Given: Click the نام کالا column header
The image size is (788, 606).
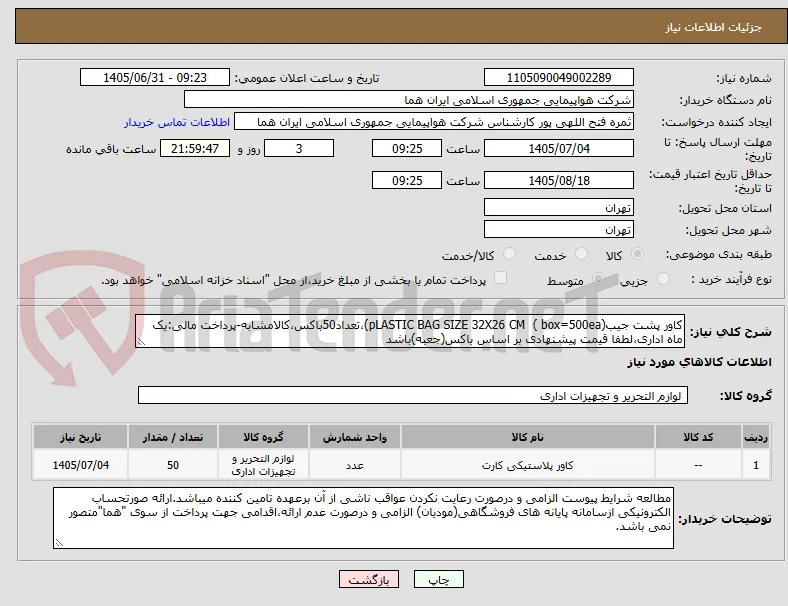Looking at the screenshot, I should pyautogui.click(x=528, y=437).
